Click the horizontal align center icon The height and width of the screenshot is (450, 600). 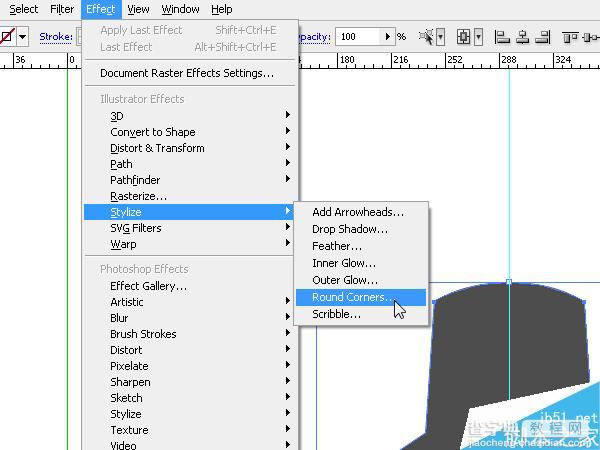coord(522,37)
